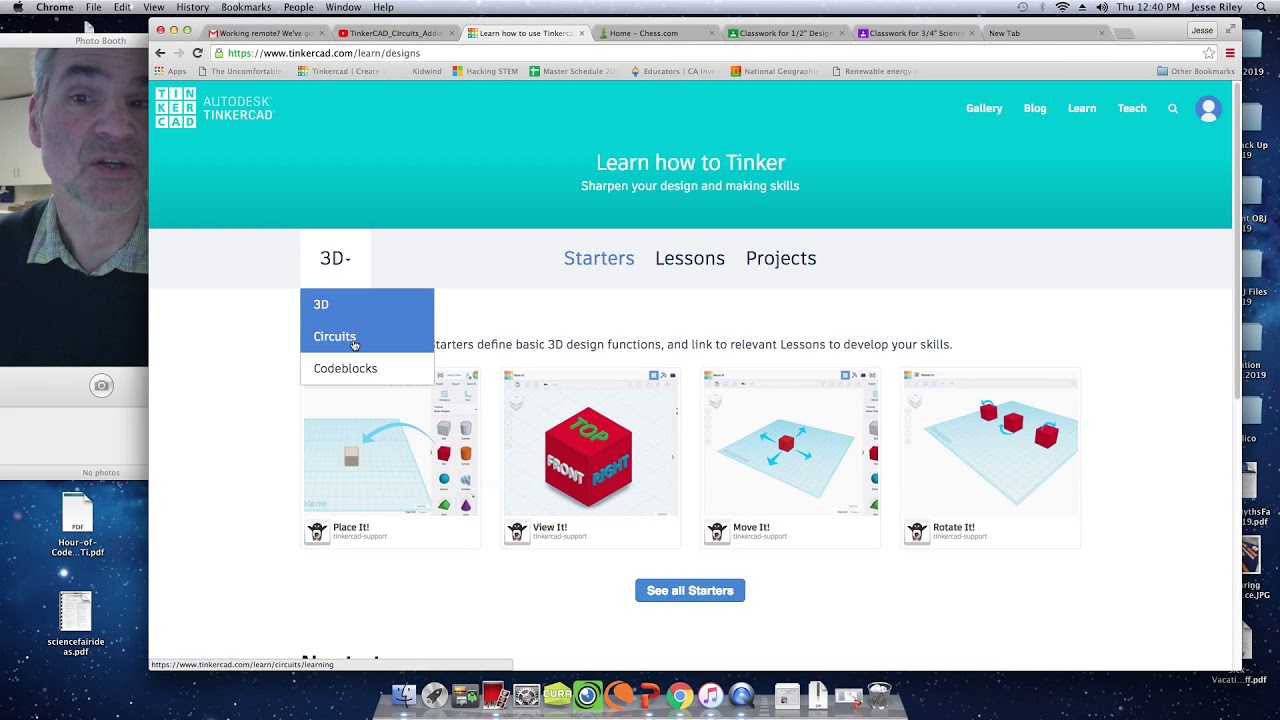Switch to the TinkerCAD_Circuits YouTube tab
The height and width of the screenshot is (720, 1280).
coord(395,33)
